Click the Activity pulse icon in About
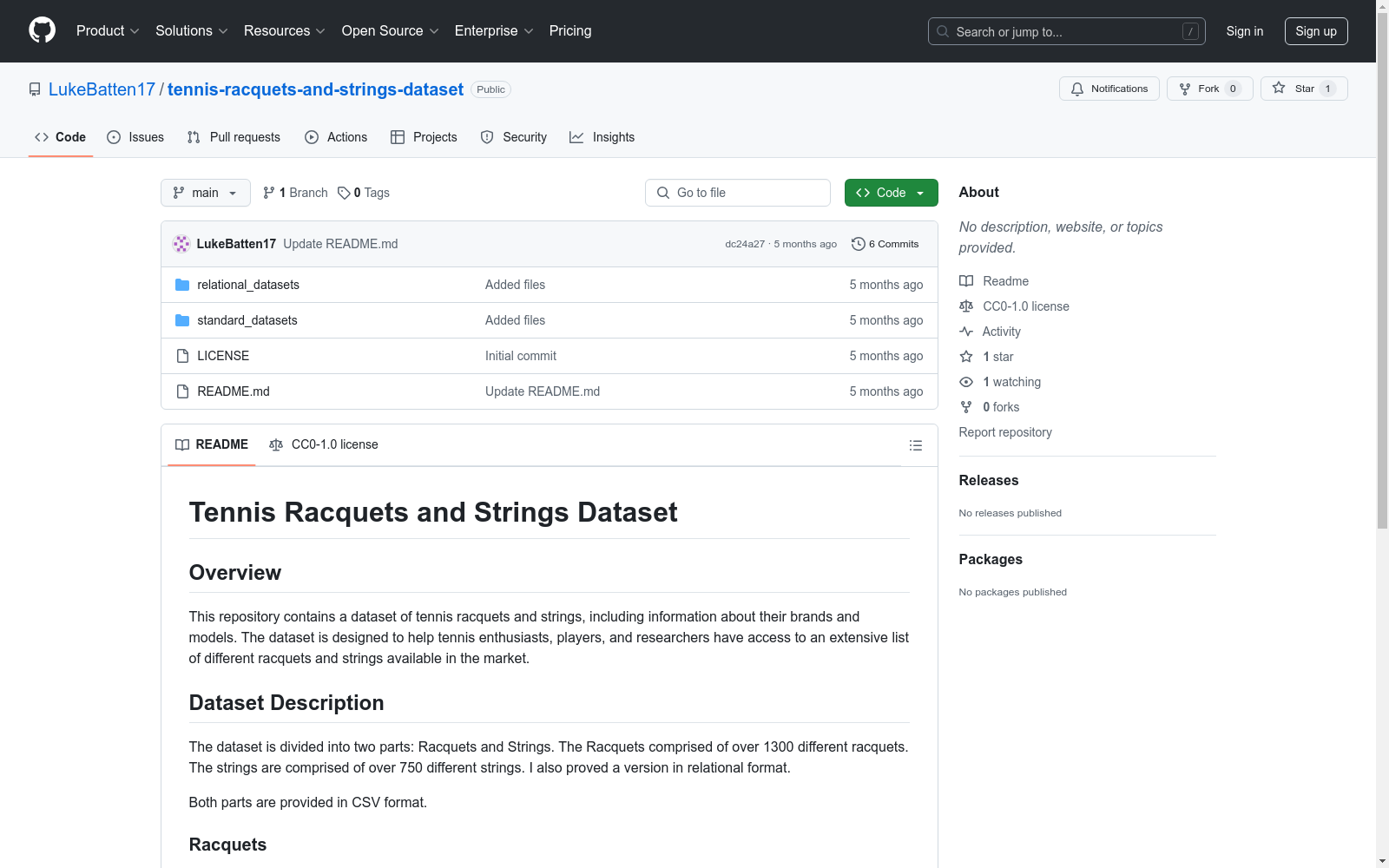 coord(966,332)
